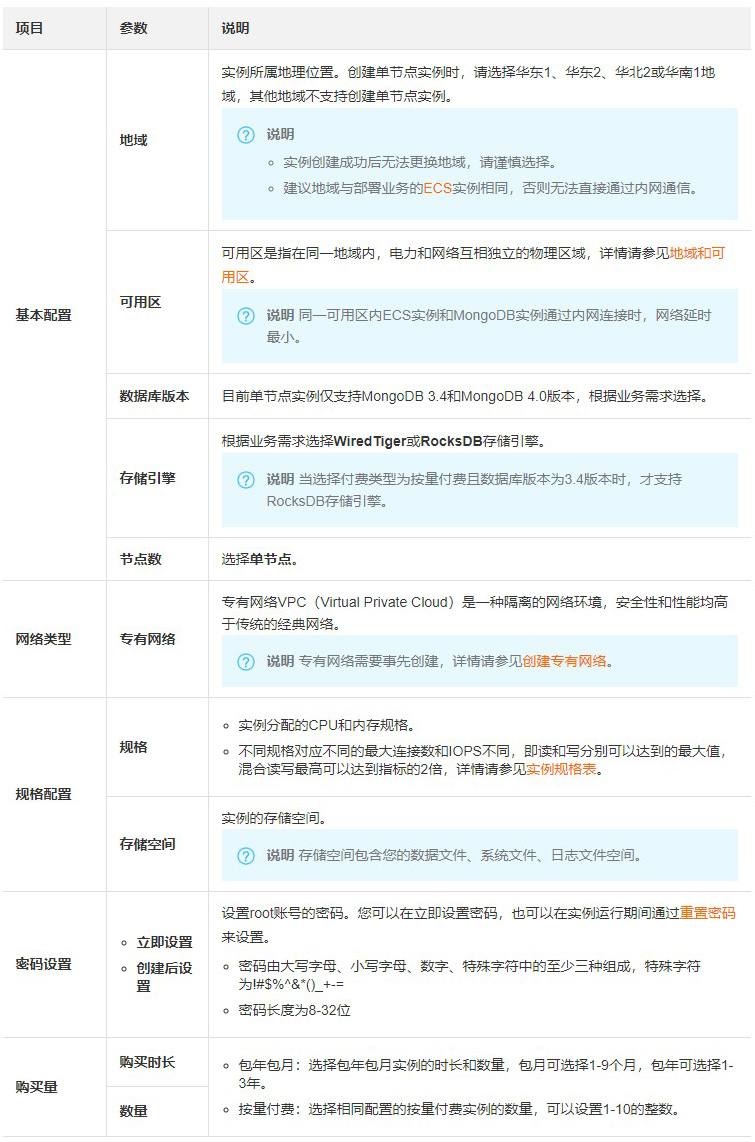
Task: Click the question-mark note icon in the 地域 row
Action: [x=245, y=135]
